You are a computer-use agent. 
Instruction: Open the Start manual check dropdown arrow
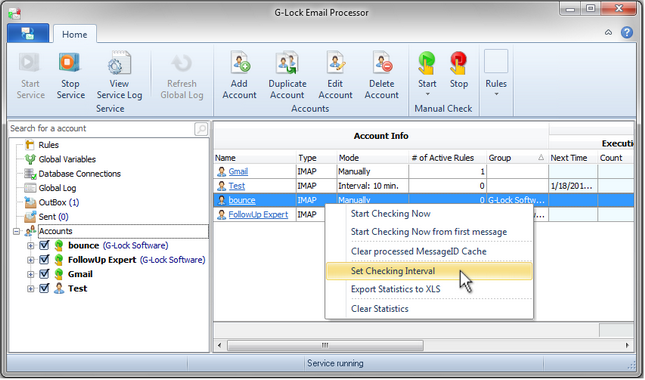[427, 95]
